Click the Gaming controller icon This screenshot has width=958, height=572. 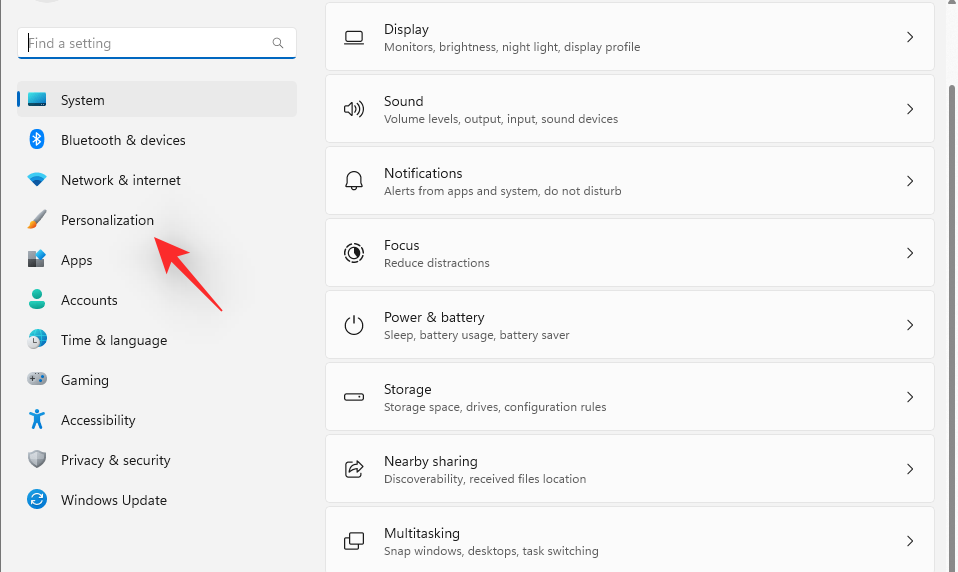tap(37, 380)
